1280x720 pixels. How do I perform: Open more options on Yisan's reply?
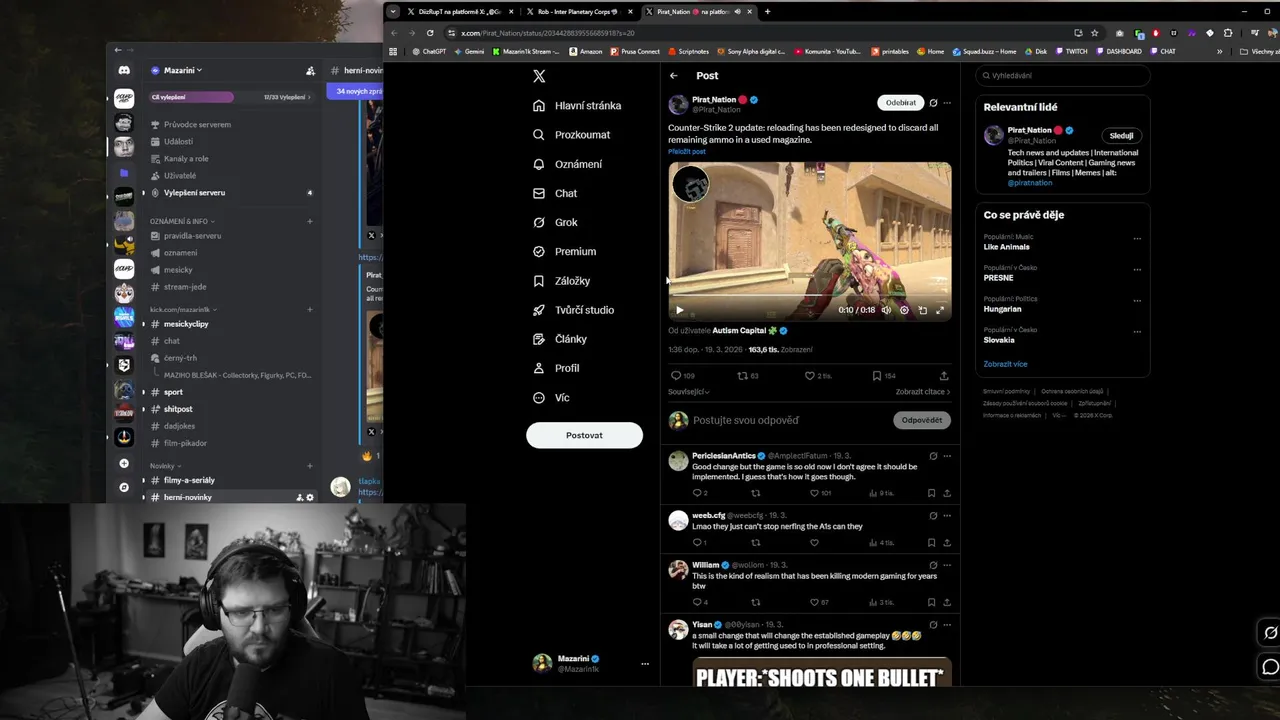point(947,625)
